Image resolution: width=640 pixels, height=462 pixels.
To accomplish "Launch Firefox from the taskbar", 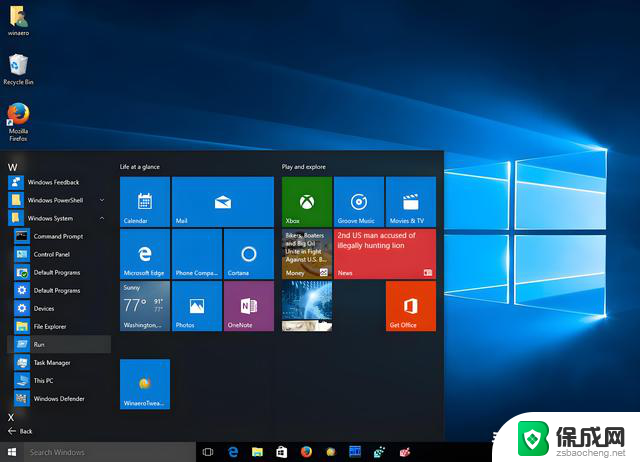I will click(x=306, y=452).
